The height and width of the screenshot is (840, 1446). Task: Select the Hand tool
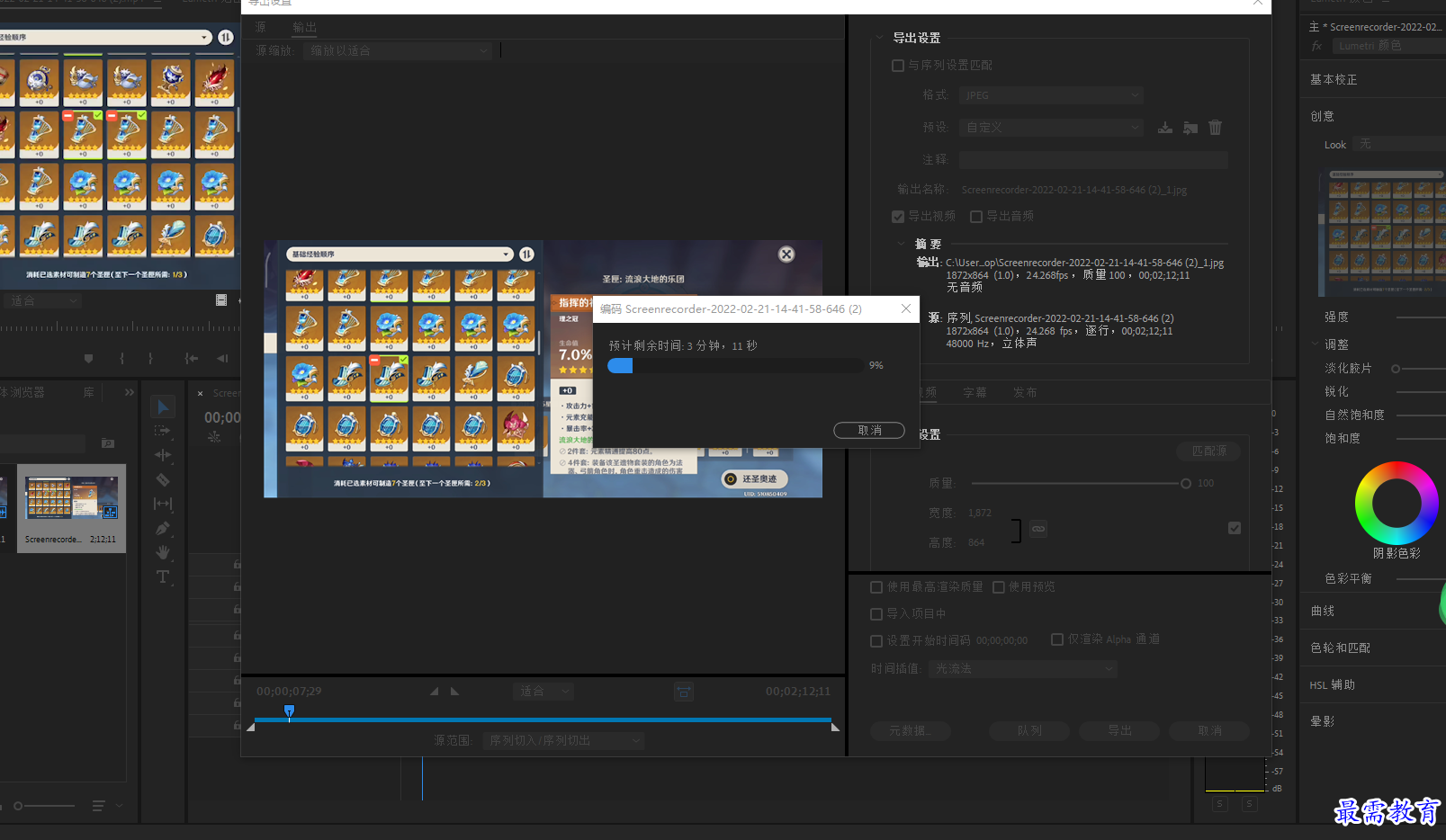[163, 552]
